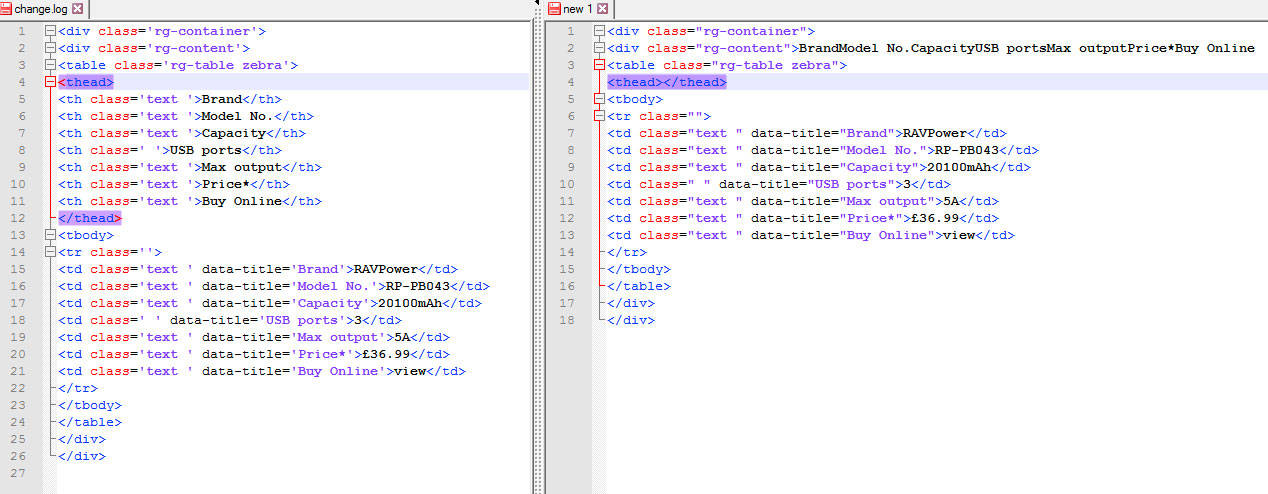Click the <thead></thead> line in new 1
Image resolution: width=1268 pixels, height=494 pixels.
(x=667, y=82)
